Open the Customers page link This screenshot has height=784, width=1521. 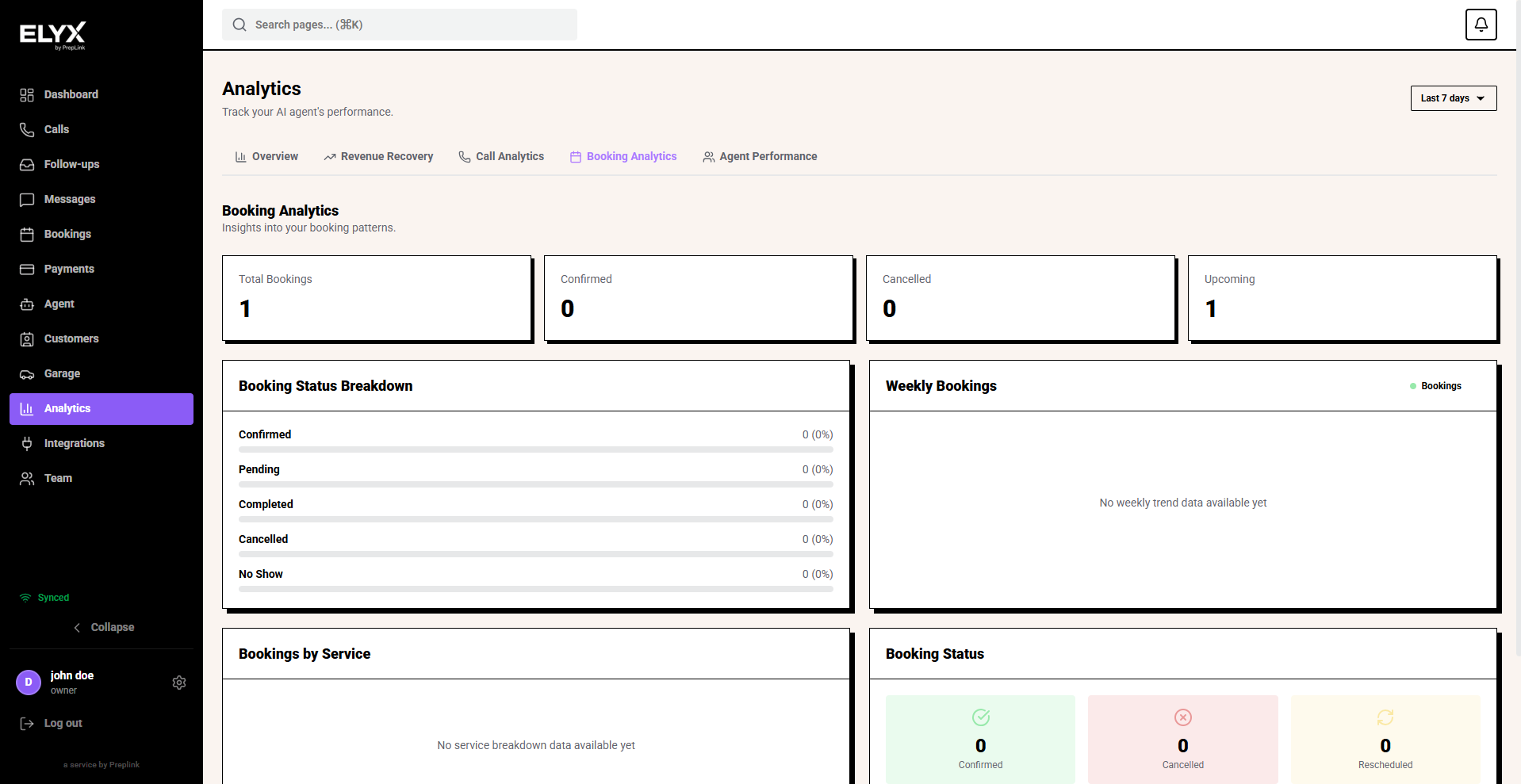(102, 339)
